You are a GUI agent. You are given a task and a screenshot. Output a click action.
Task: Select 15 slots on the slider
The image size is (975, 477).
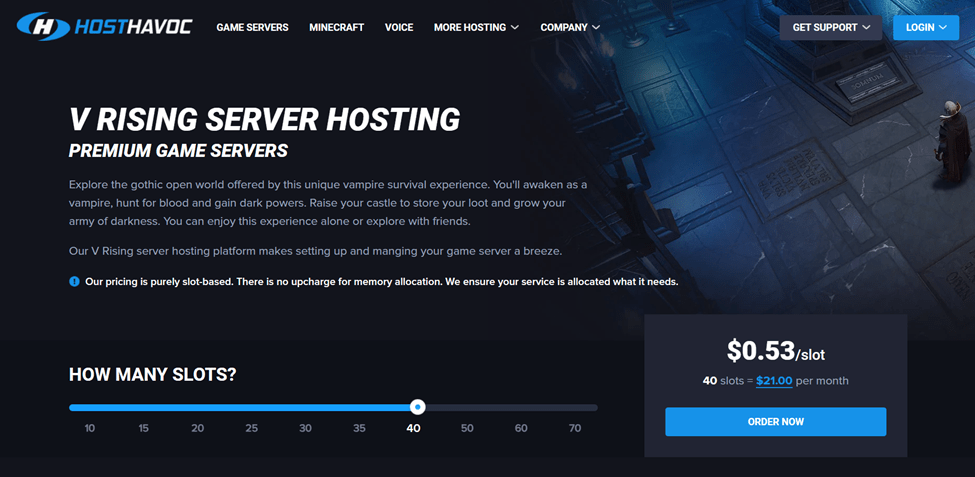tap(144, 428)
